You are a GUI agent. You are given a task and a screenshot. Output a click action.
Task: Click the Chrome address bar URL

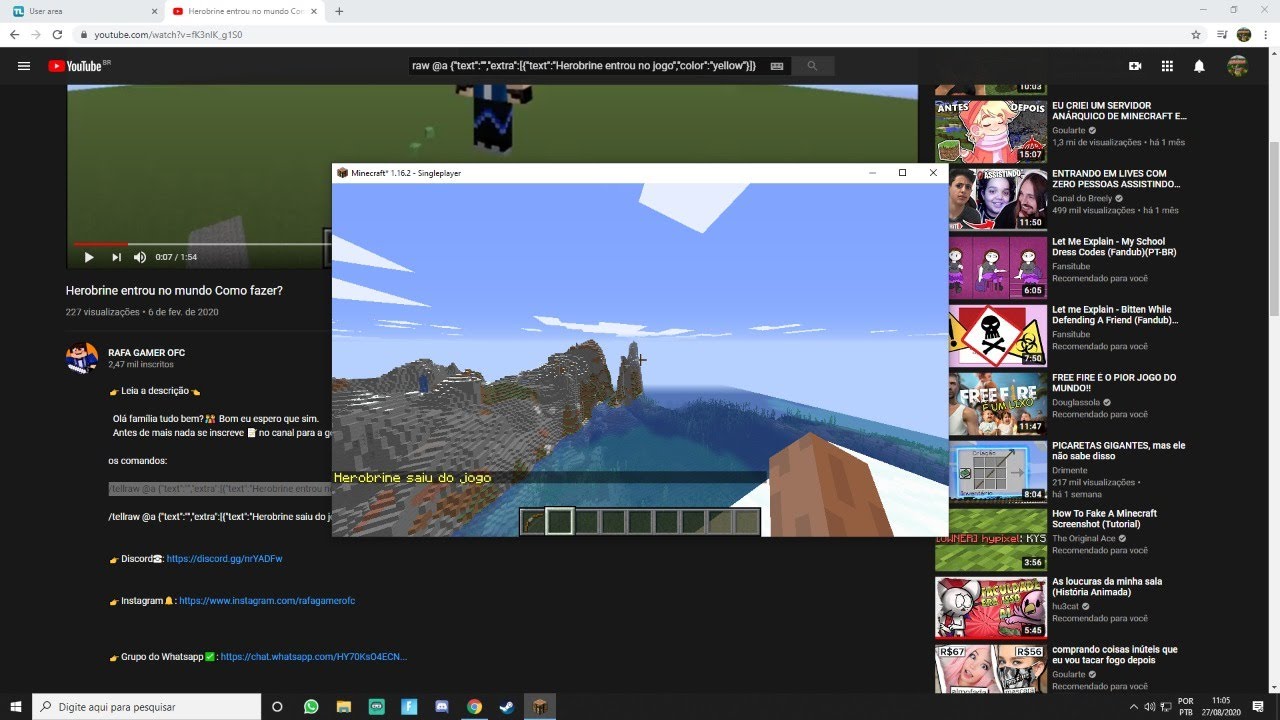(x=168, y=34)
